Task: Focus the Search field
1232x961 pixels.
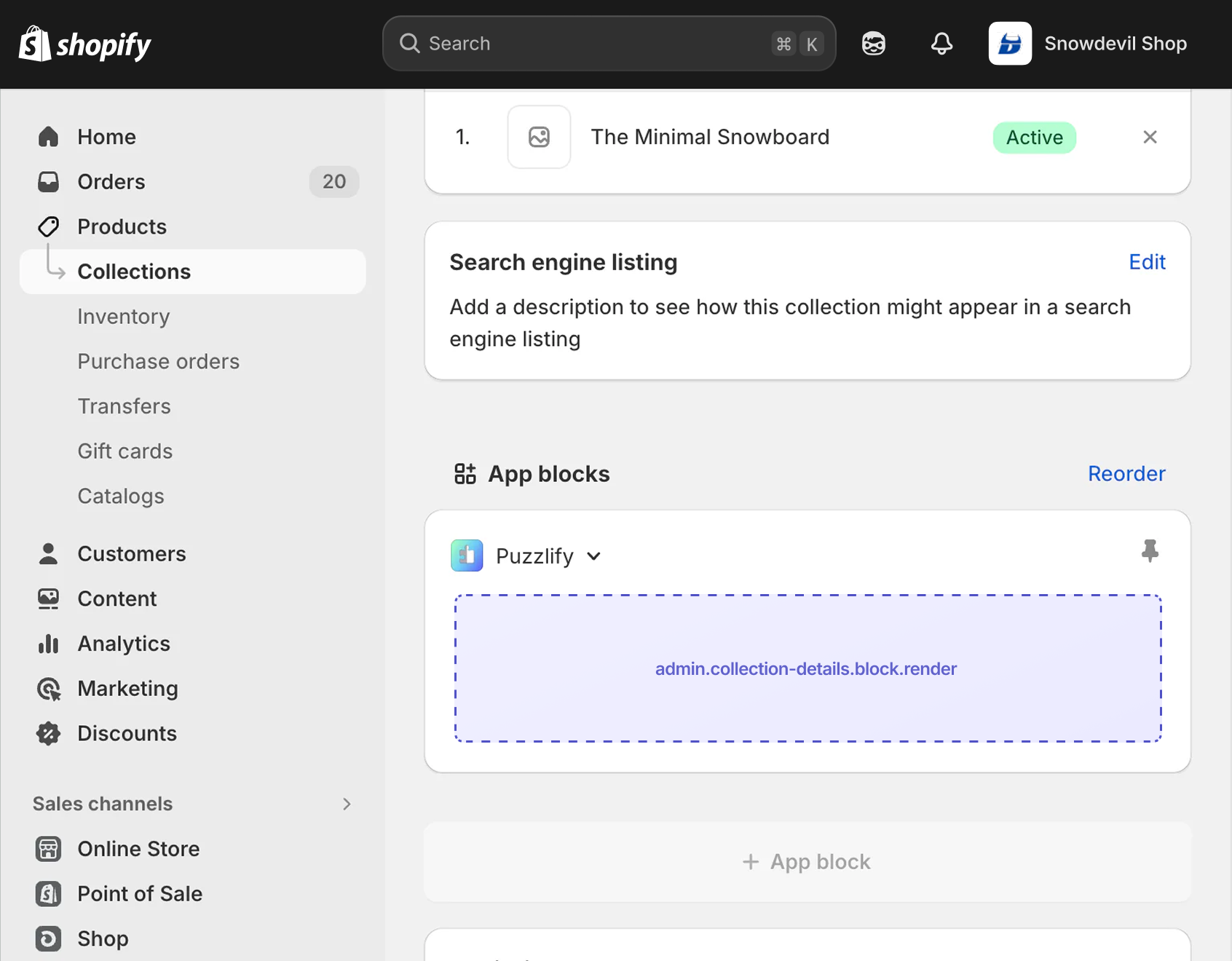Action: [x=609, y=44]
